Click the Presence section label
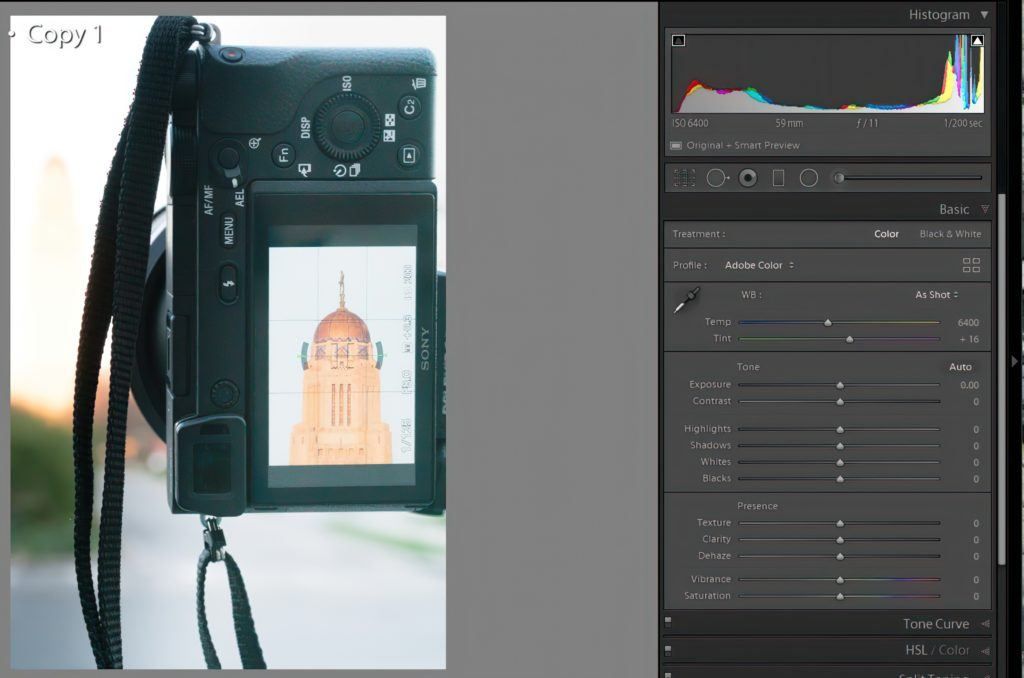This screenshot has width=1024, height=678. pyautogui.click(x=758, y=506)
